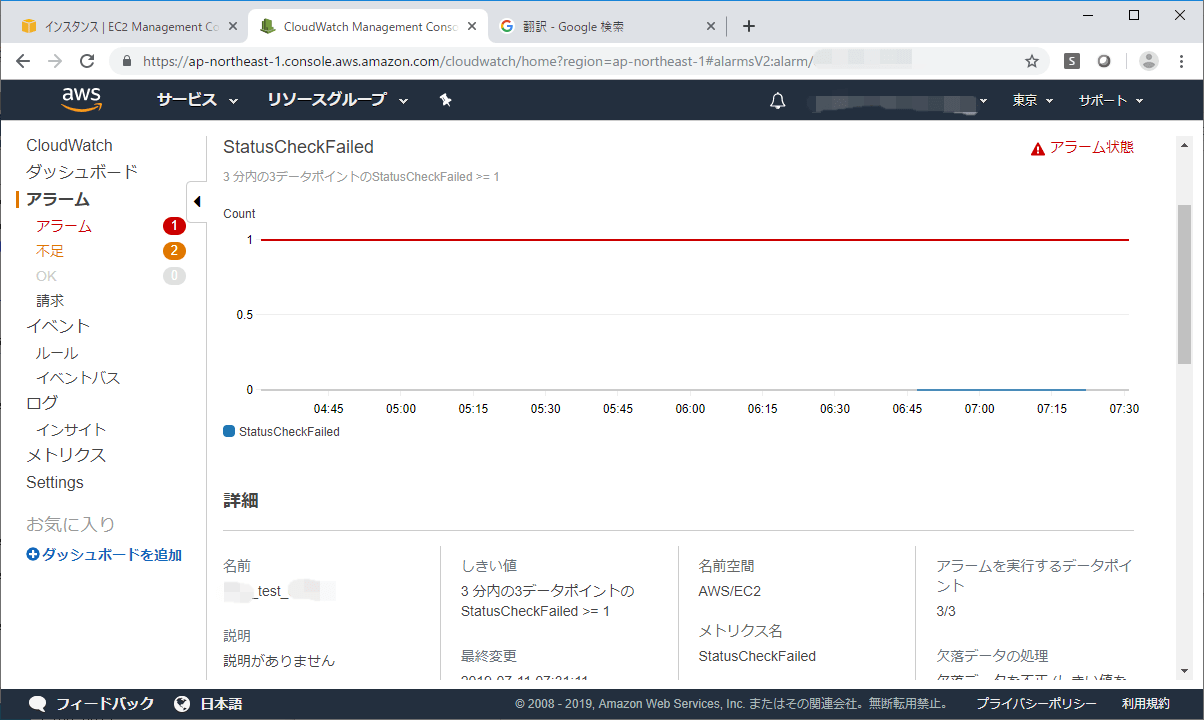Screen dimensions: 1204x720
Task: Click the フィードバック speech bubble icon
Action: (x=38, y=703)
